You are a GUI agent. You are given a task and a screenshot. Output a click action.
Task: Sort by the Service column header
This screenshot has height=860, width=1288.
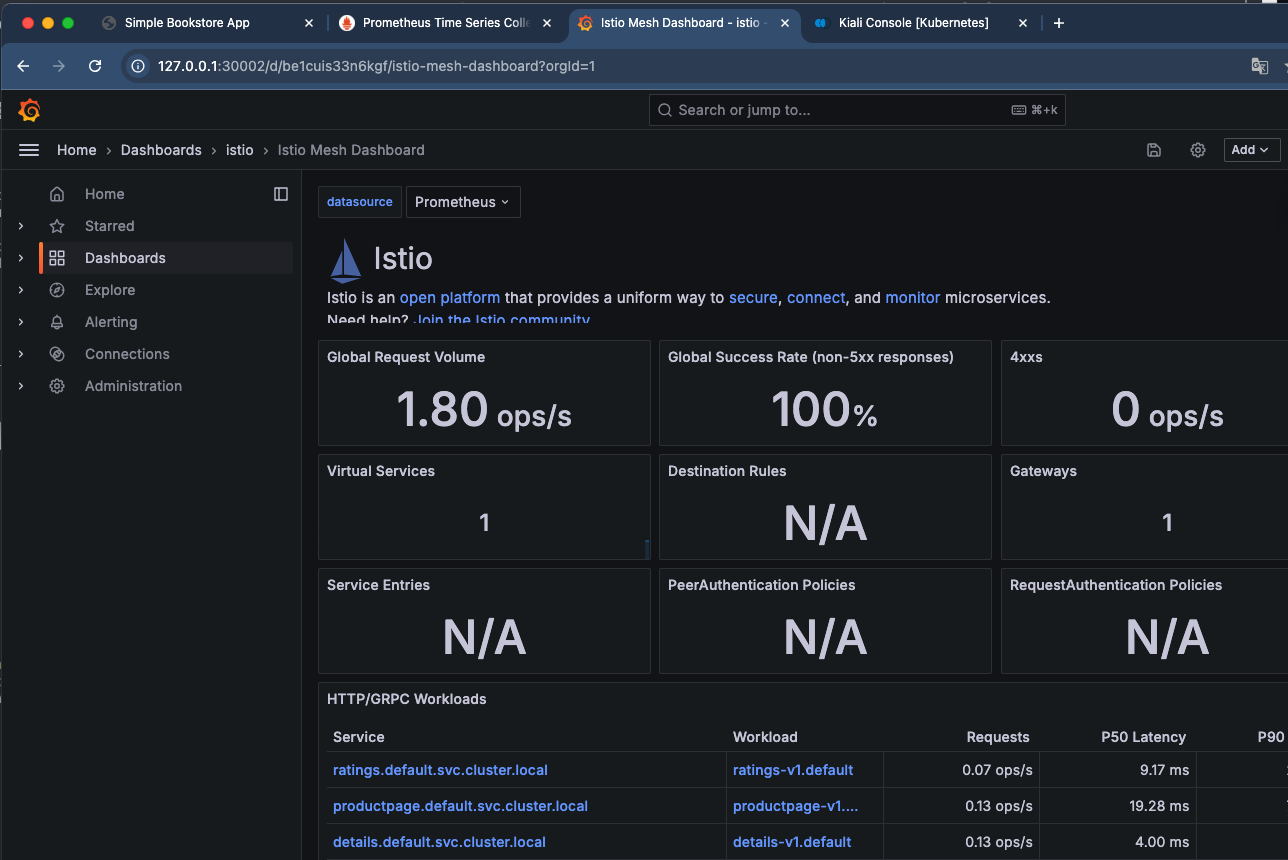click(x=359, y=737)
